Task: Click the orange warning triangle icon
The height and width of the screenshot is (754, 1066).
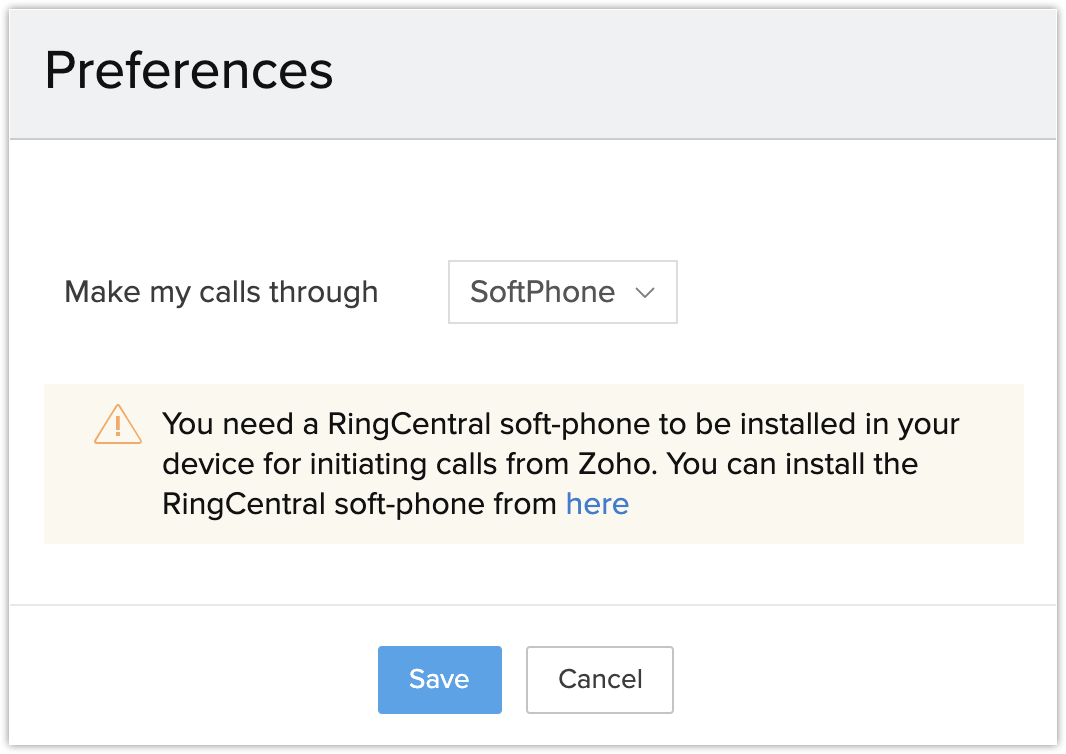Action: point(117,424)
